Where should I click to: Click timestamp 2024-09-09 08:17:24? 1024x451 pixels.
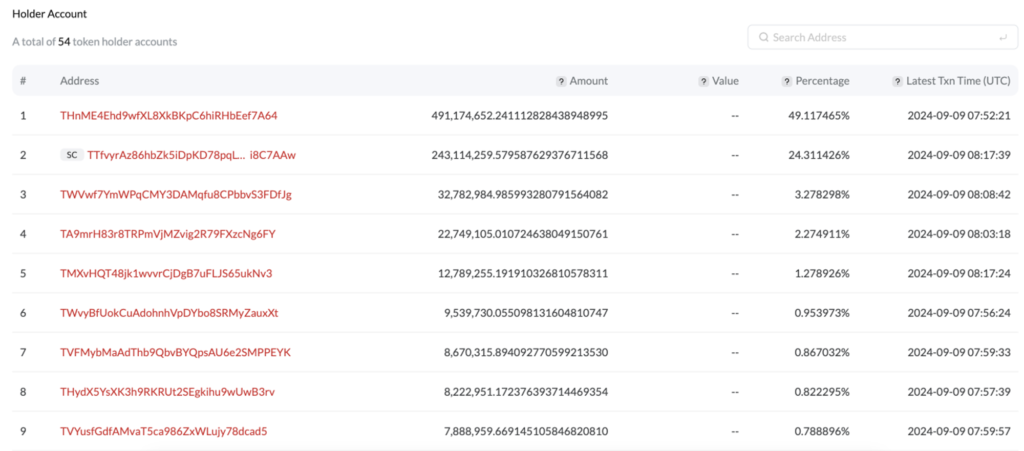[959, 273]
